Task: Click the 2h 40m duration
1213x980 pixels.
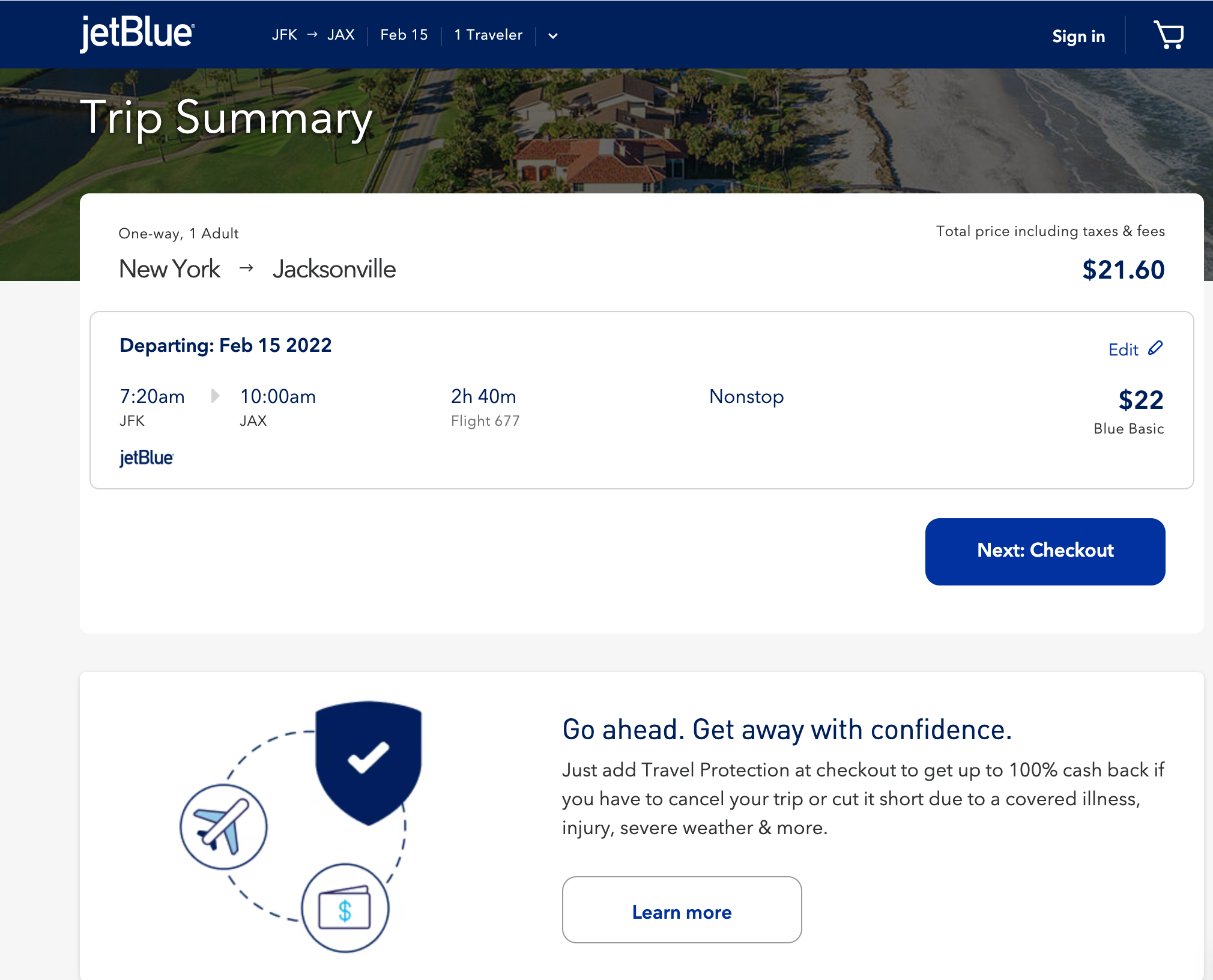Action: (483, 396)
